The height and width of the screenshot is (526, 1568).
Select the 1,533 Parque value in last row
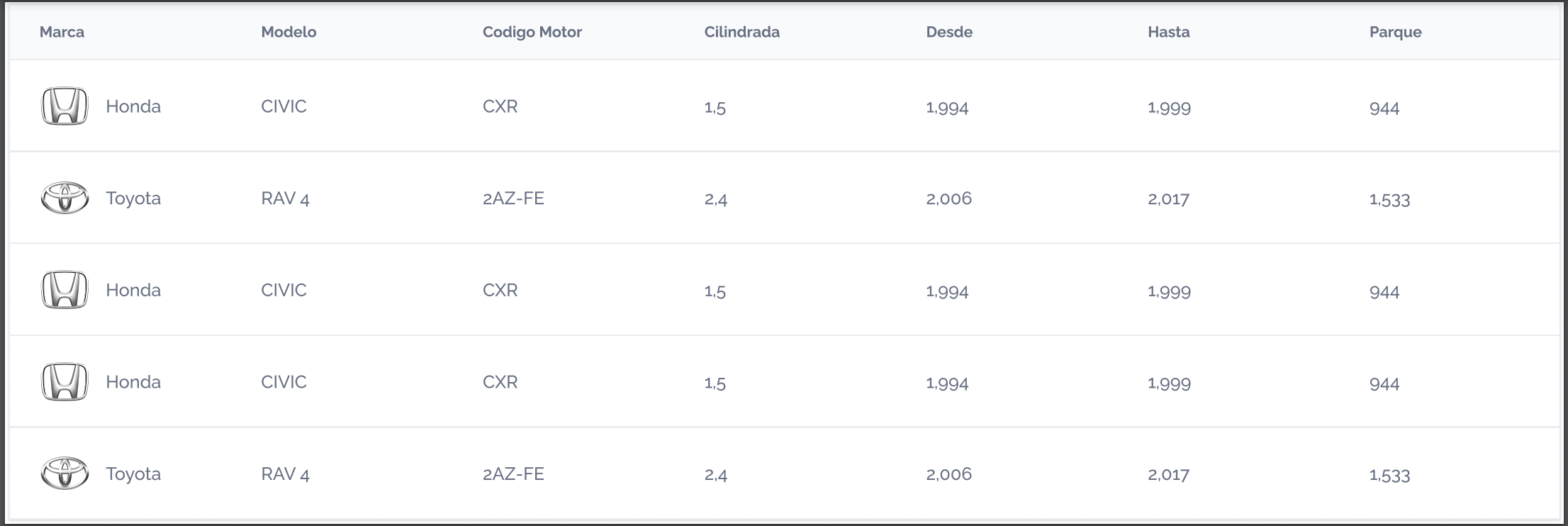click(x=1389, y=475)
